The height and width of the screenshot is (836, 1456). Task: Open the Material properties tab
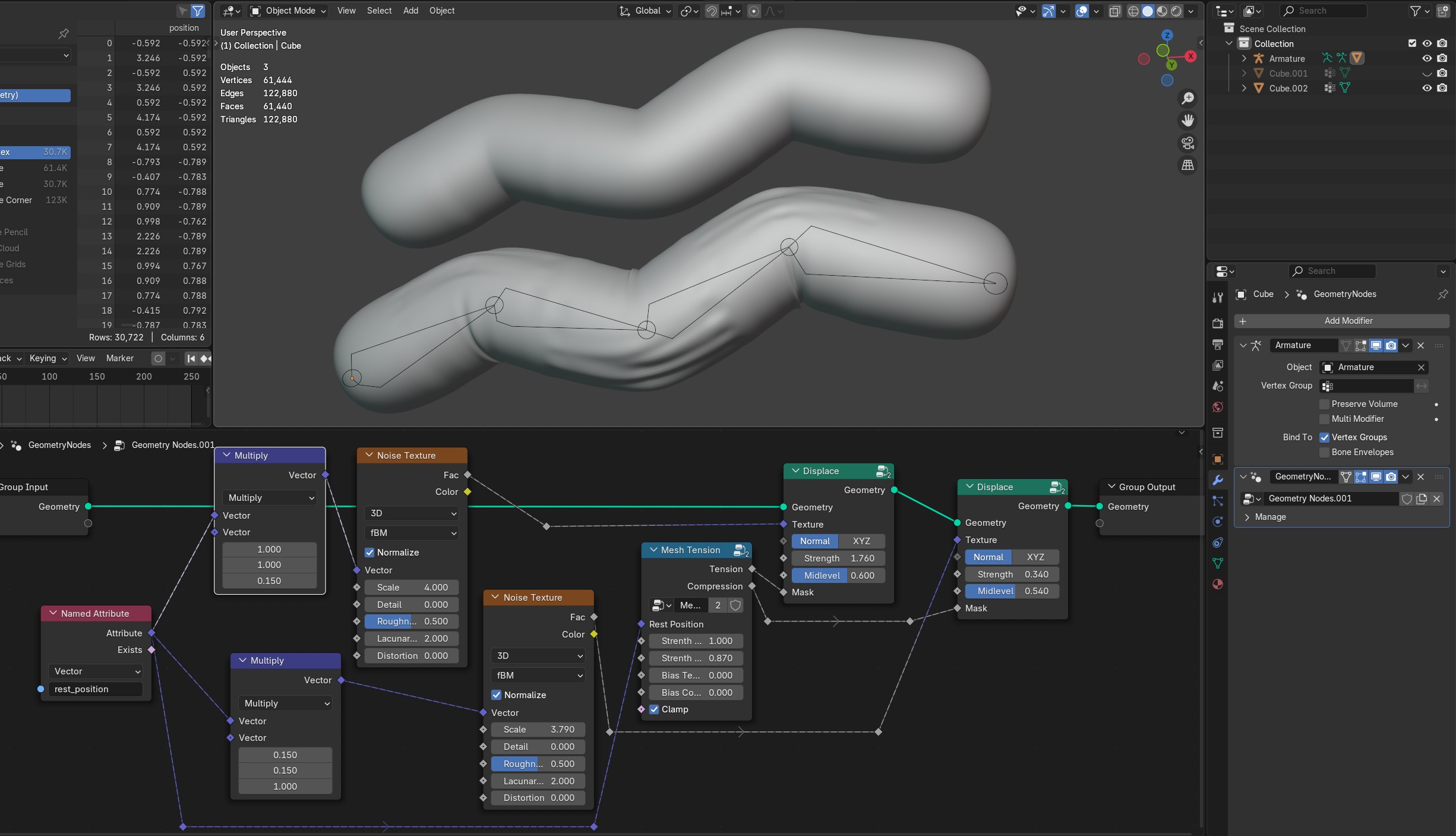tap(1218, 584)
